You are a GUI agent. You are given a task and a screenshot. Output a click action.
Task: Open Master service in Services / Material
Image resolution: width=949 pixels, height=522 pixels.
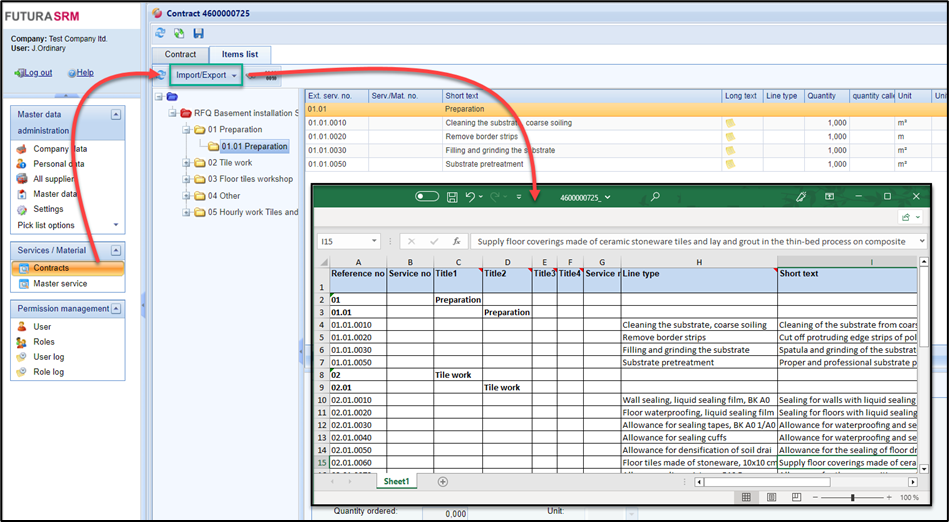[x=60, y=284]
